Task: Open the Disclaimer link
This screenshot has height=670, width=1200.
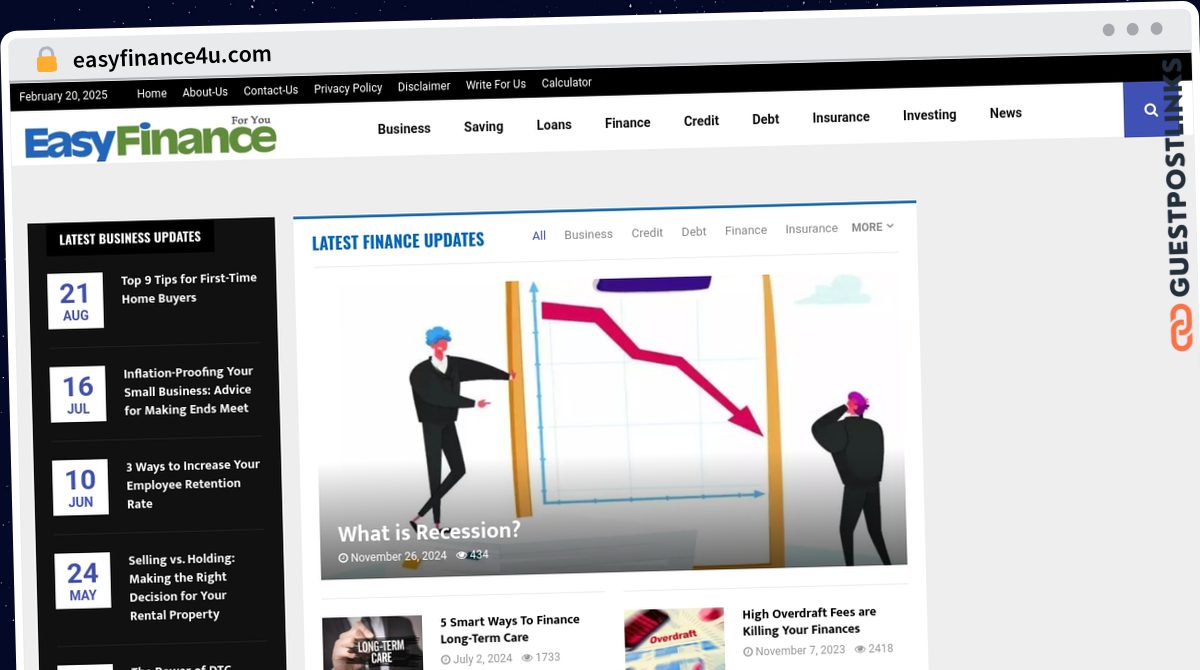Action: (424, 86)
